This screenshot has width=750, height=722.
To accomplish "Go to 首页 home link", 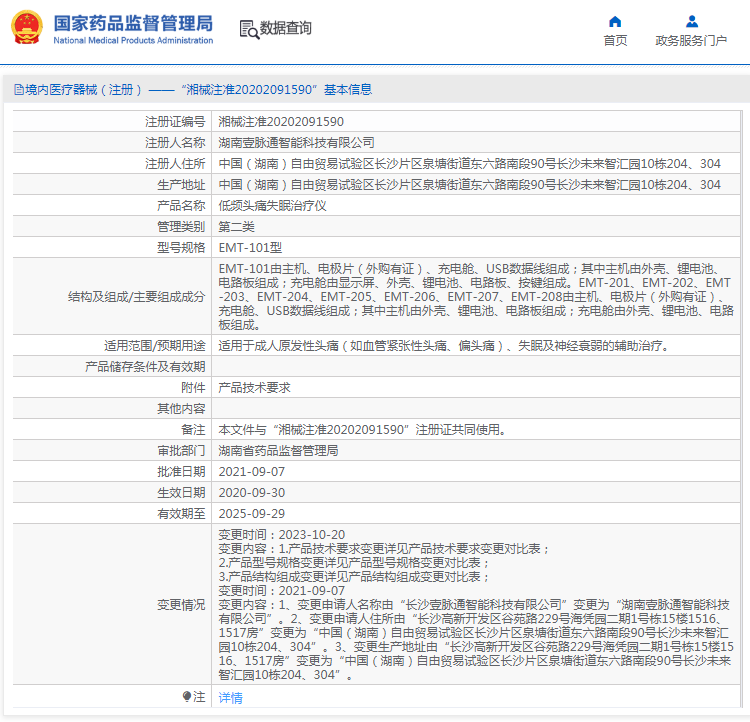I will click(x=615, y=41).
